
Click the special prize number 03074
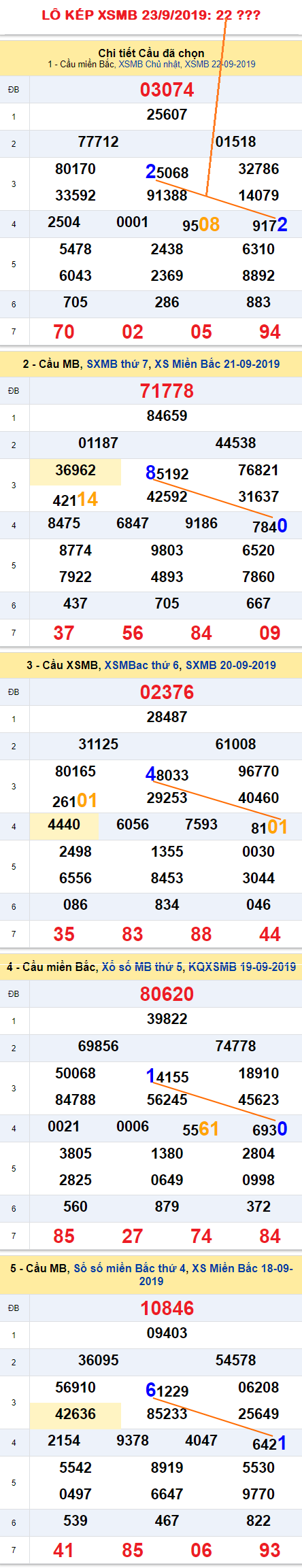click(x=167, y=90)
